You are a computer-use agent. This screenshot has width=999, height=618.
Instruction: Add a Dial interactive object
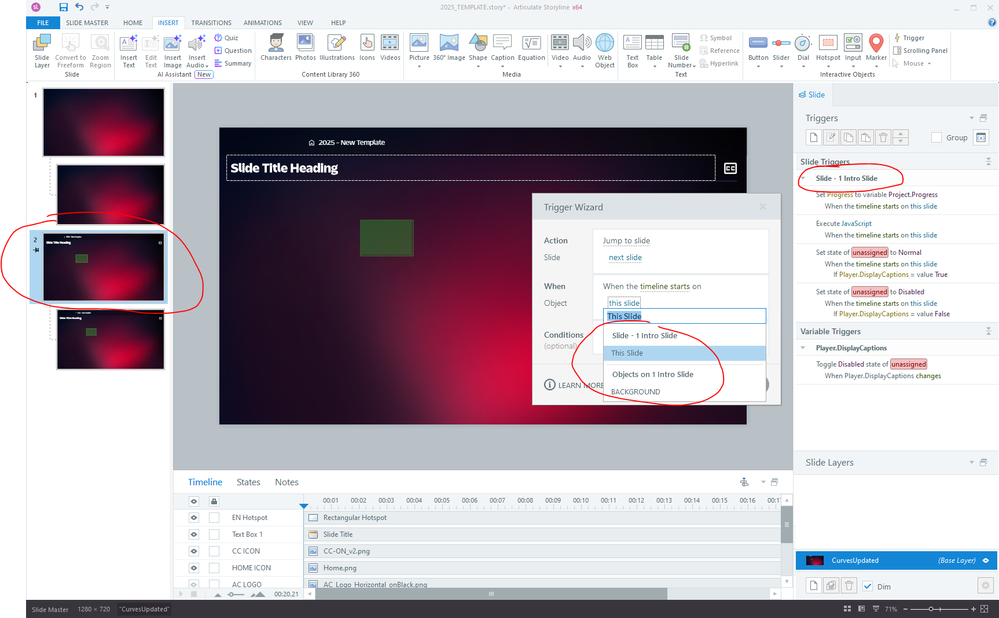pyautogui.click(x=803, y=48)
